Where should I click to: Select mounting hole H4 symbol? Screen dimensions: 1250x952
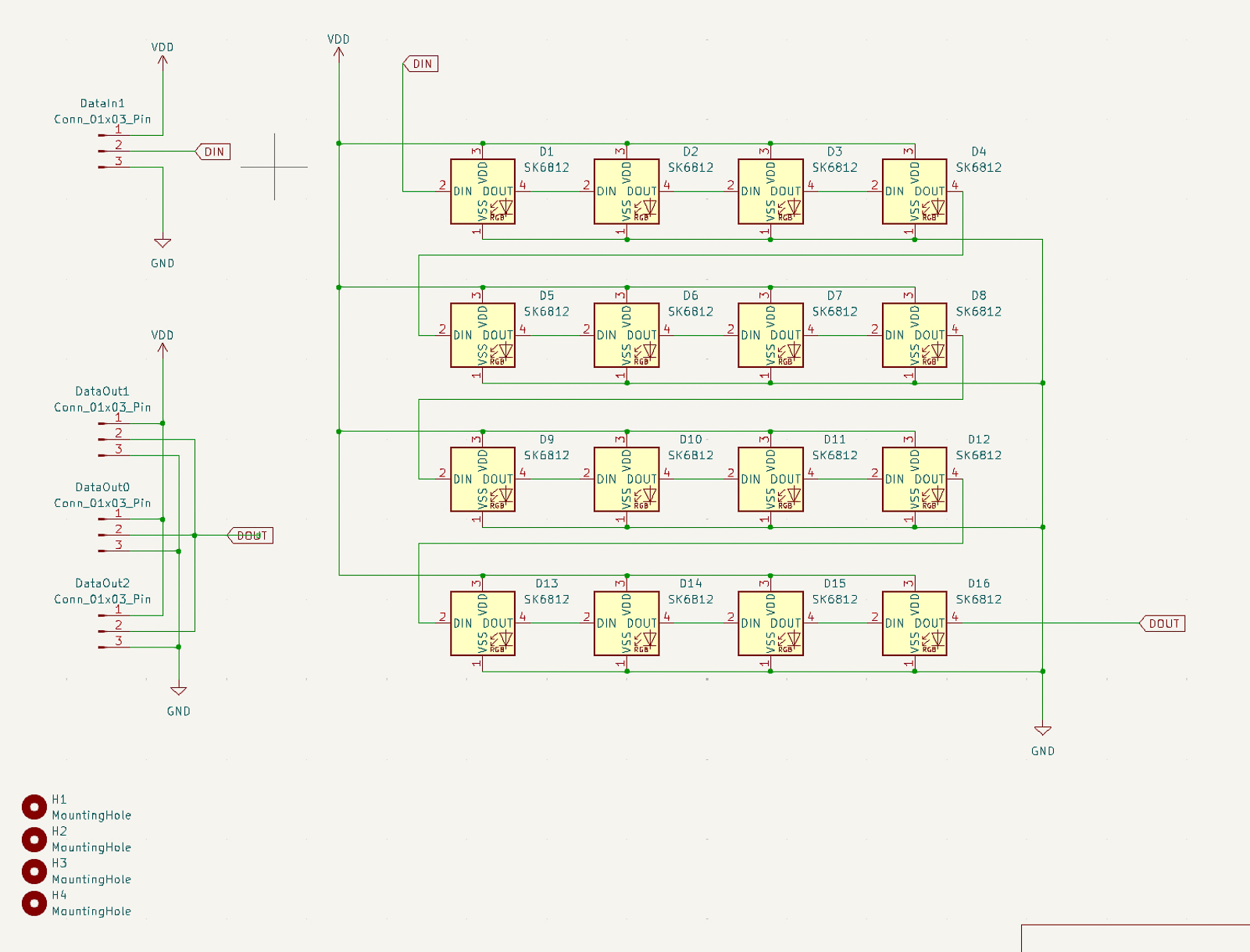[x=34, y=903]
